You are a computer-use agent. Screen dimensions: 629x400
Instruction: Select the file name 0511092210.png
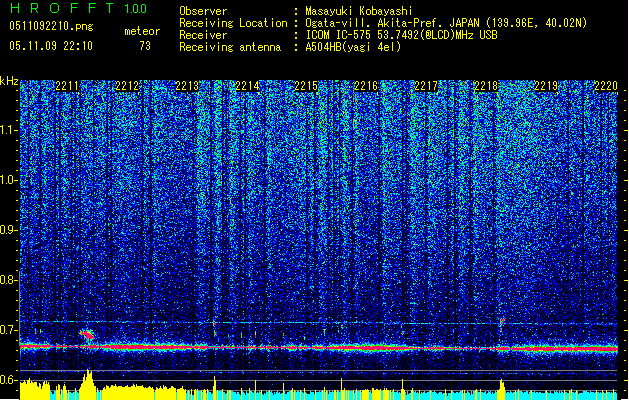tap(51, 26)
